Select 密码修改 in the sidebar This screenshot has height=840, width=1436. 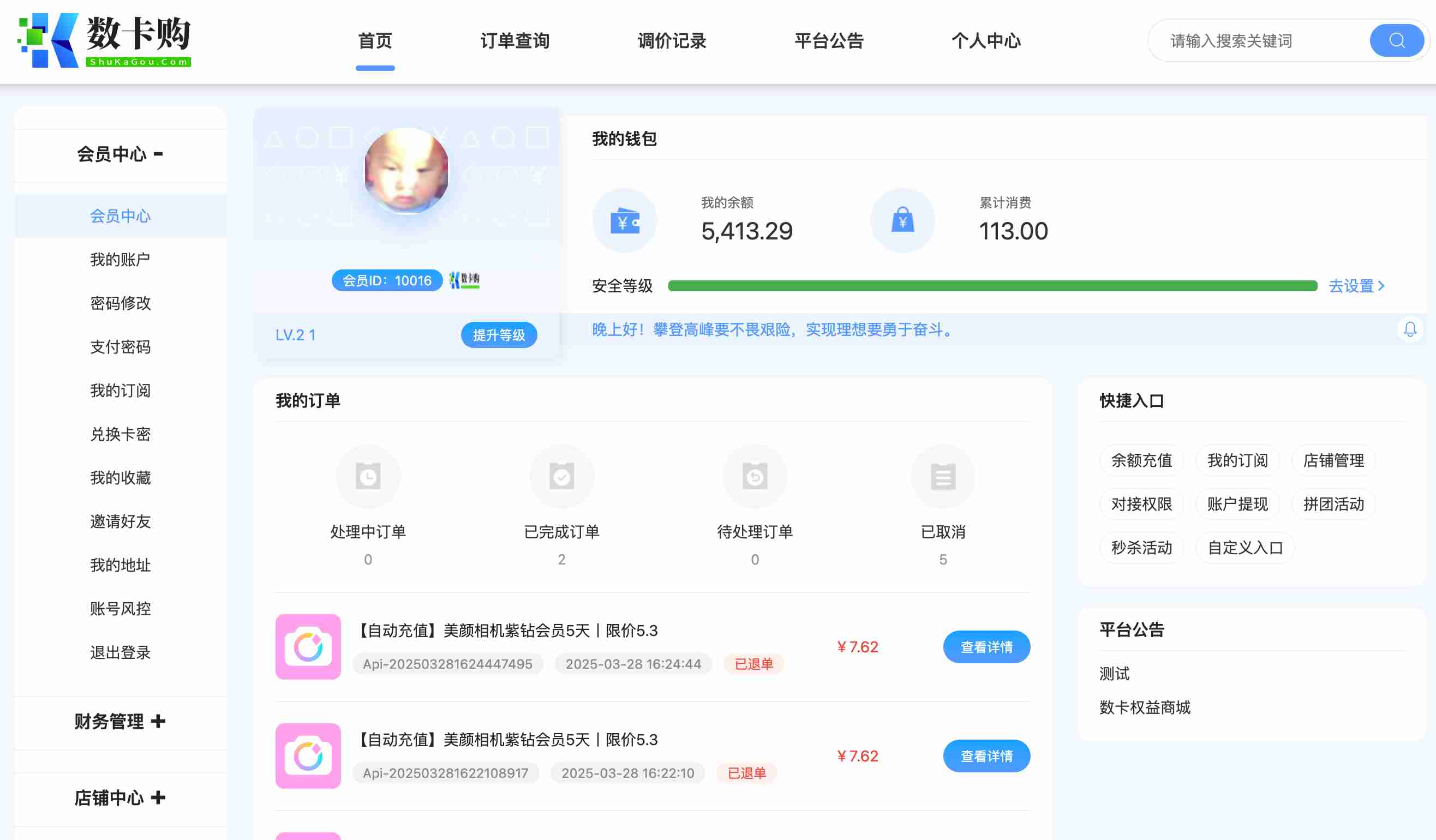click(x=120, y=303)
